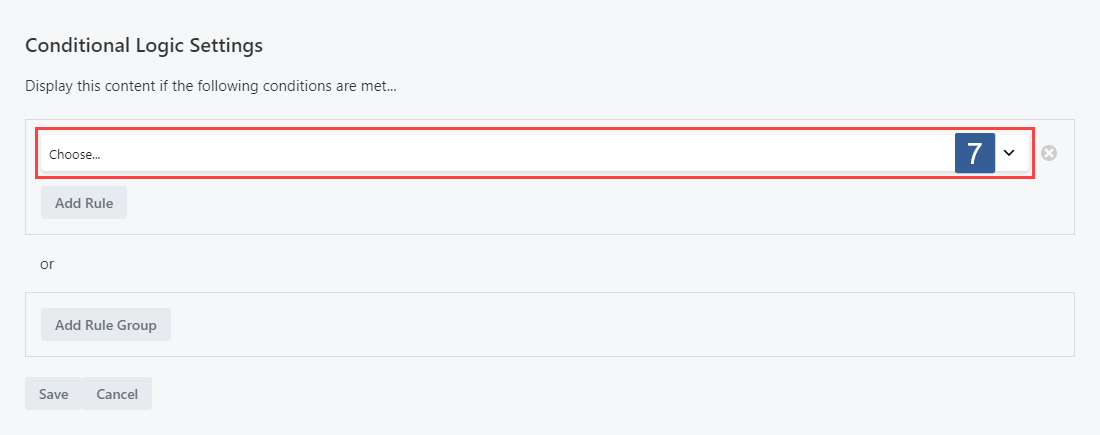1100x435 pixels.
Task: Click the Add Rule Group button
Action: pyautogui.click(x=106, y=325)
